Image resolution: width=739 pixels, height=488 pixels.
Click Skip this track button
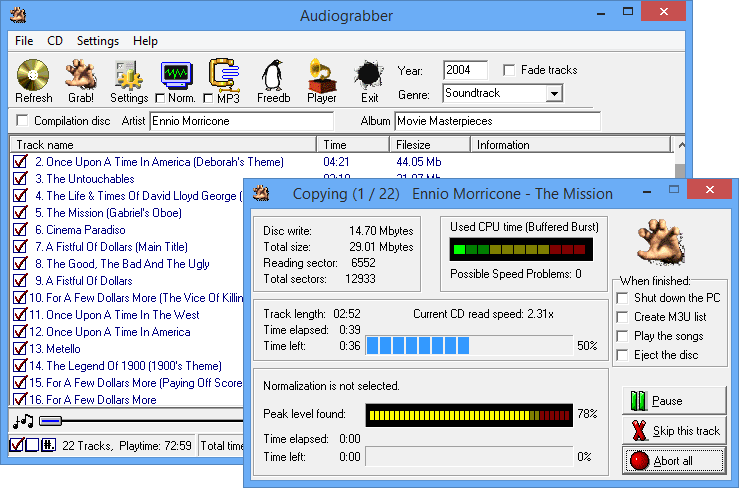click(x=674, y=430)
